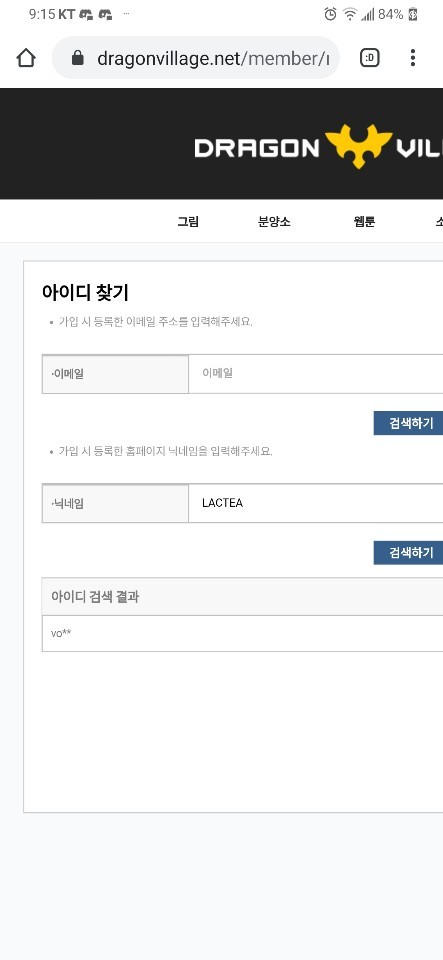Click 검색하기 button under the email field
The image size is (443, 960).
pyautogui.click(x=408, y=423)
